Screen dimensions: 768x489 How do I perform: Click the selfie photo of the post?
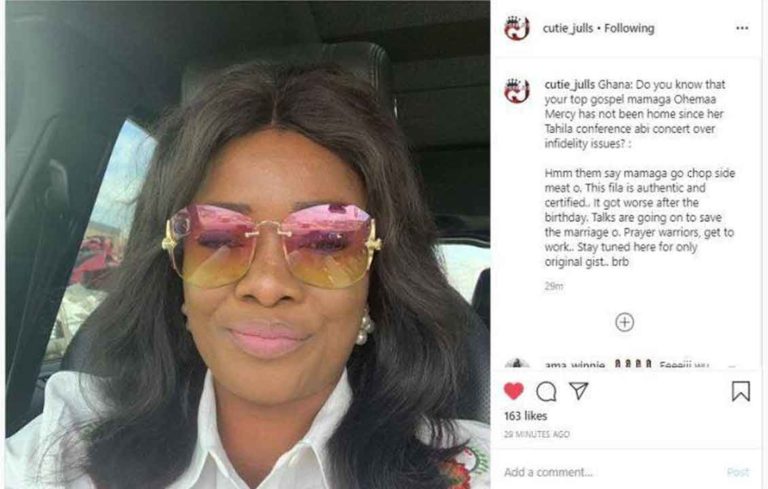(247, 245)
